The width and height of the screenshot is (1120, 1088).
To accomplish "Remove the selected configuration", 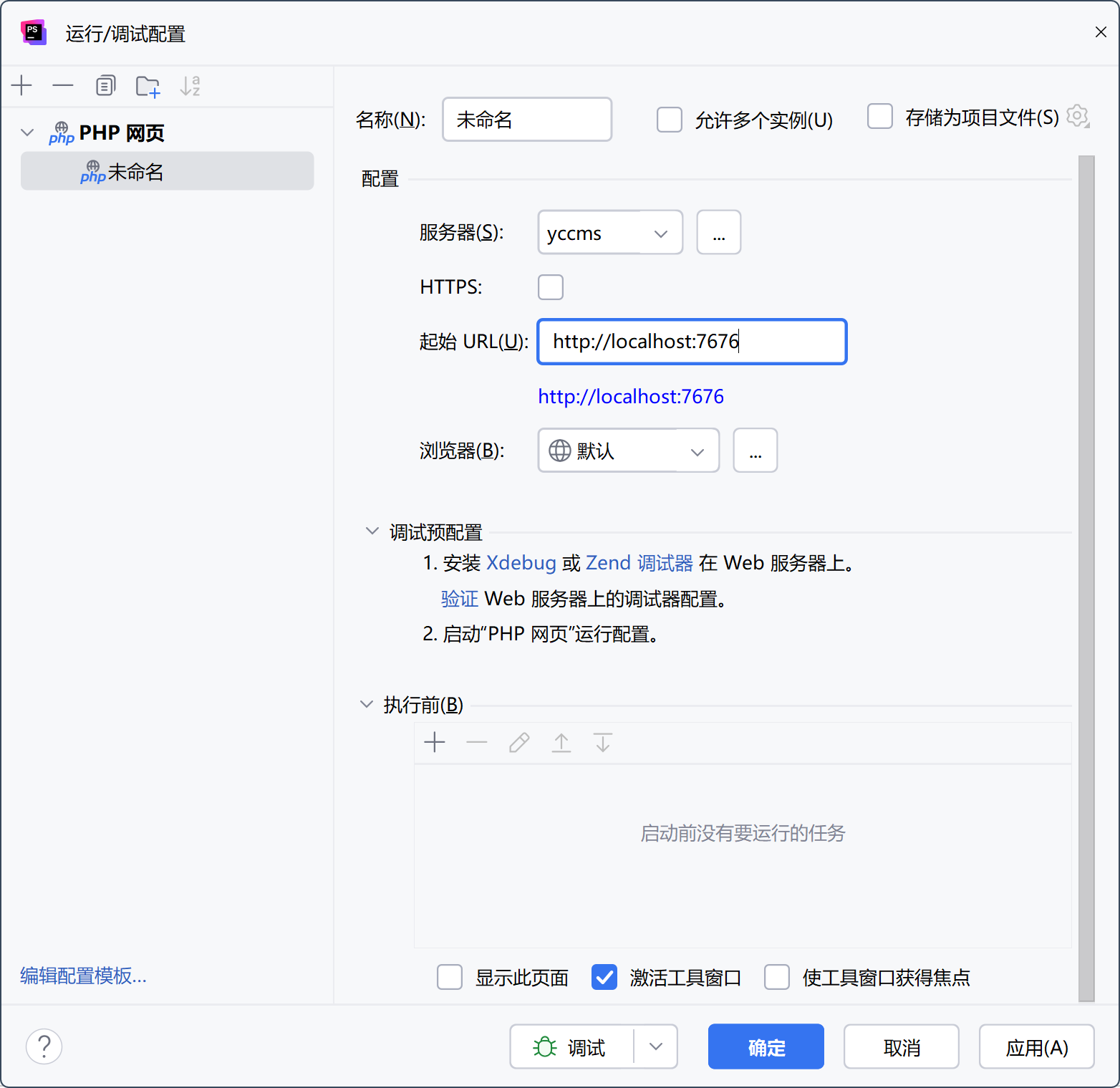I will pyautogui.click(x=63, y=86).
